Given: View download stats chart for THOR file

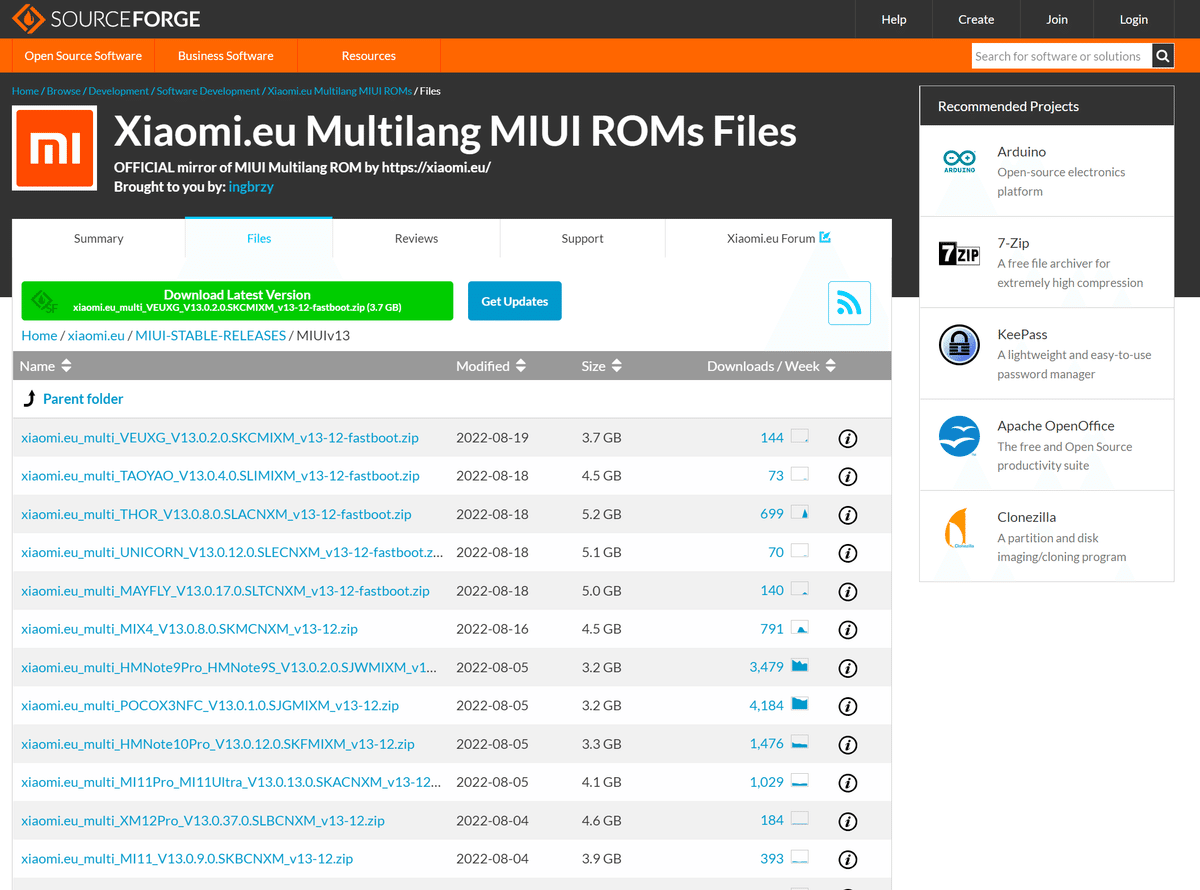Looking at the screenshot, I should tap(799, 513).
